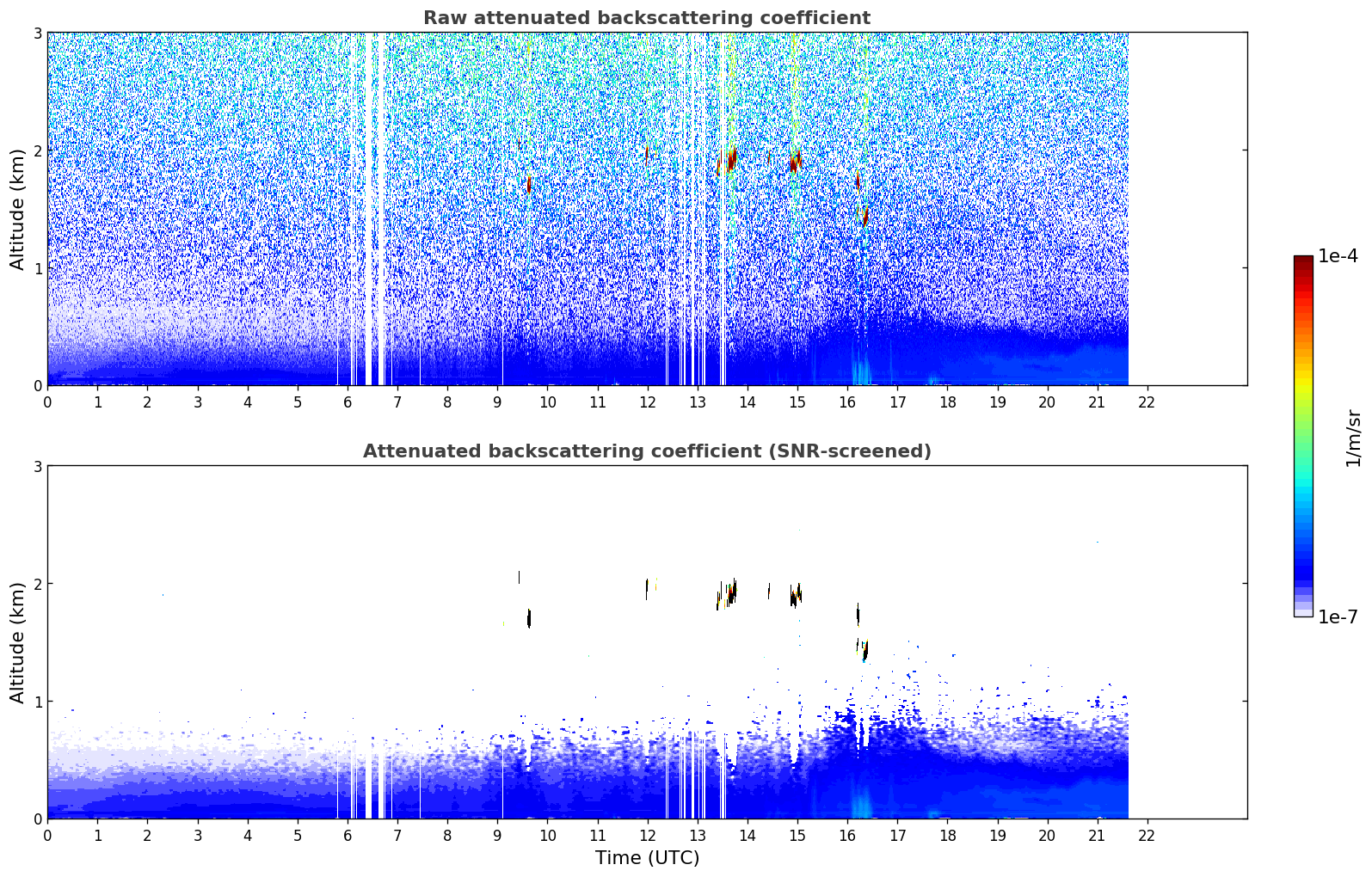This screenshot has height=877, width=1372.
Task: Click altitude tick '2' on SNR-screened plot
Action: click(38, 584)
